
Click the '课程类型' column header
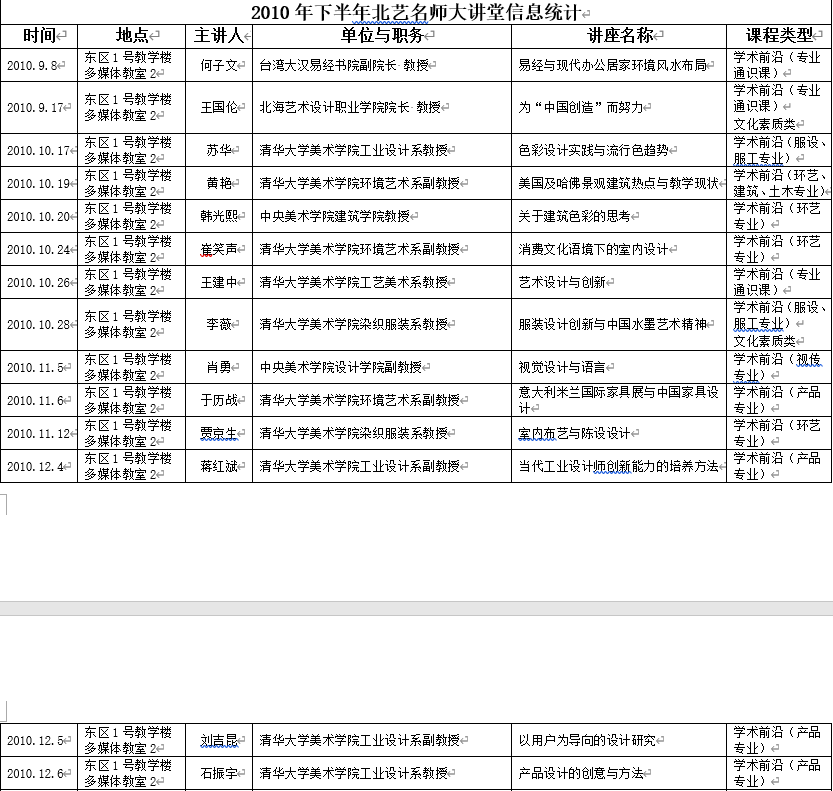(778, 36)
